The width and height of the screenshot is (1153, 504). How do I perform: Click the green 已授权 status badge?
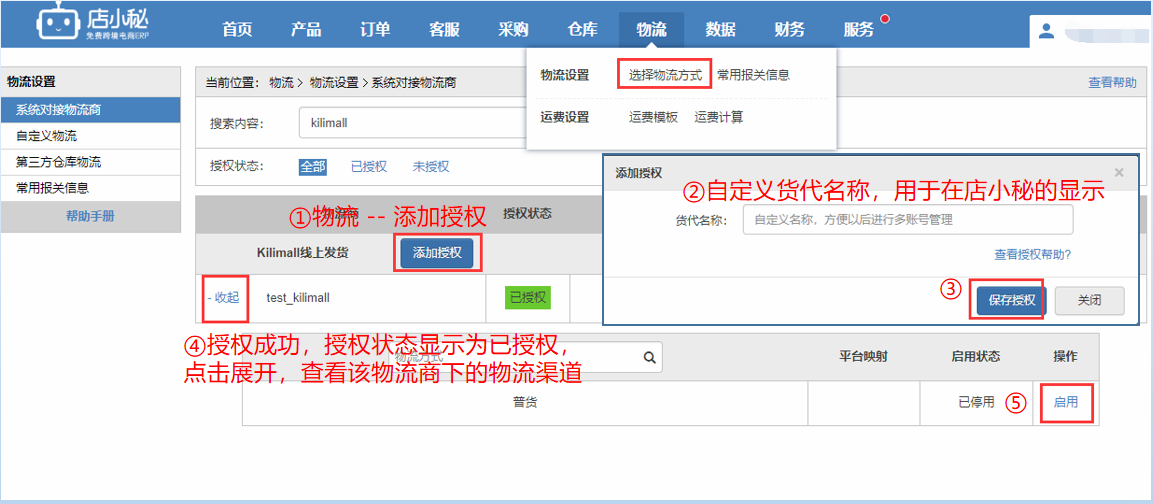coord(528,297)
